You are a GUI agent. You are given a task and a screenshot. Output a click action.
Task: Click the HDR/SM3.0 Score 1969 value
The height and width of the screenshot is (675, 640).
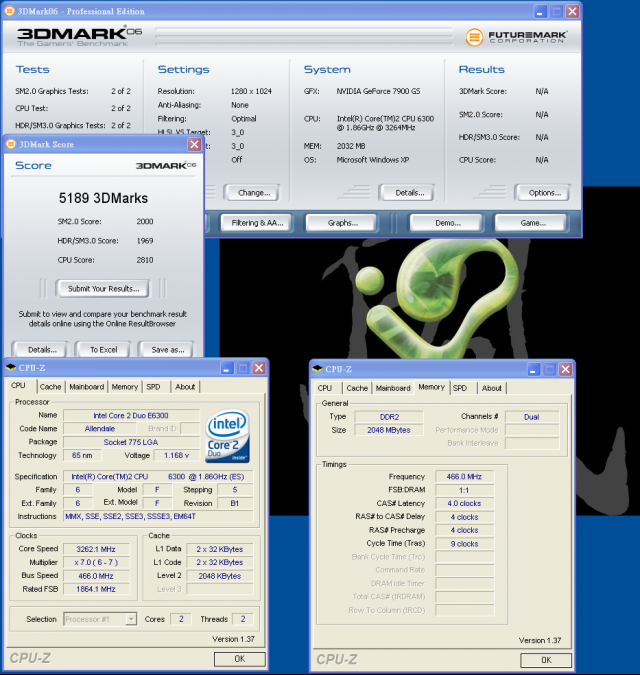coord(145,241)
